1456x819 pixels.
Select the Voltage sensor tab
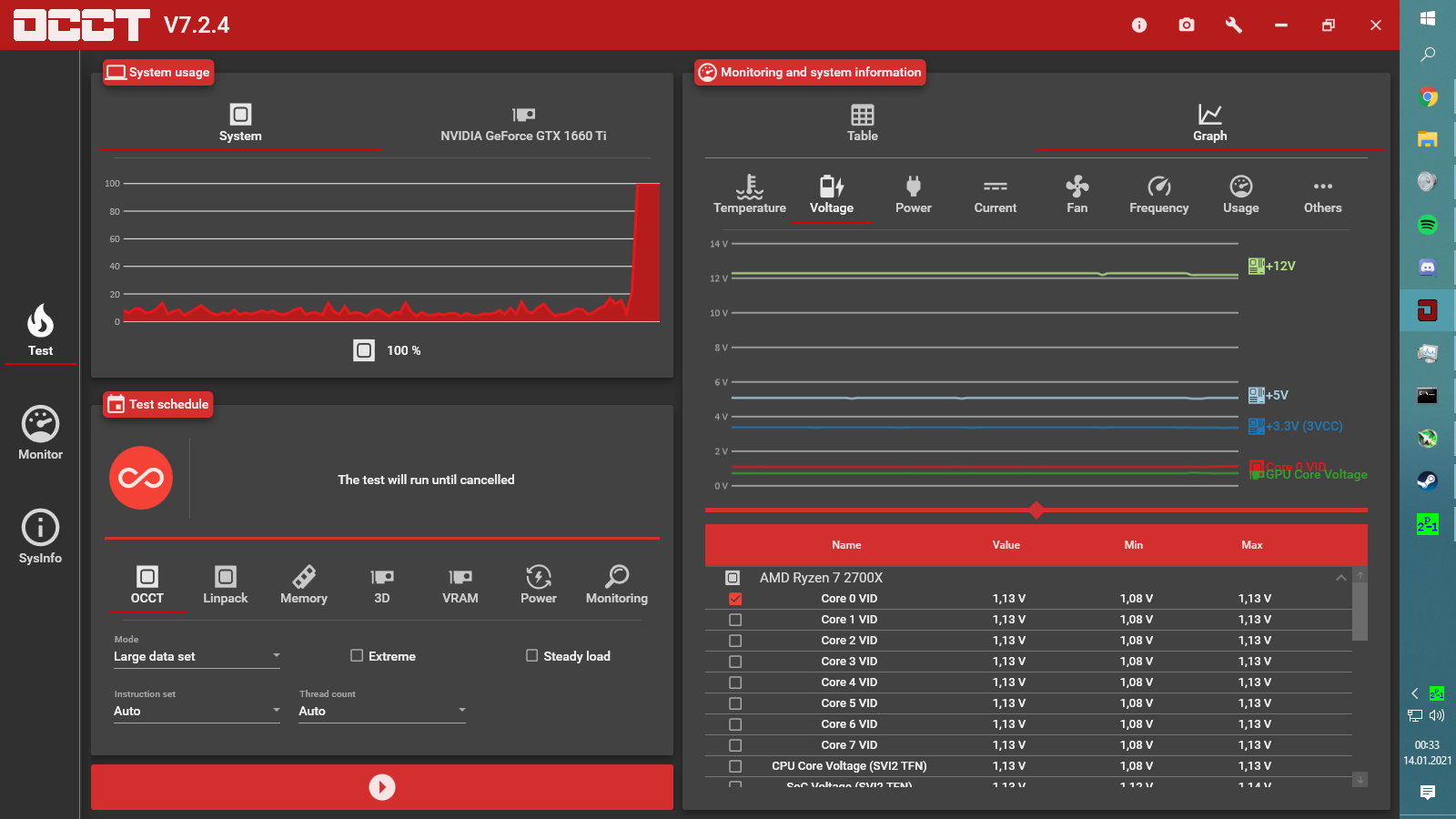pos(832,194)
